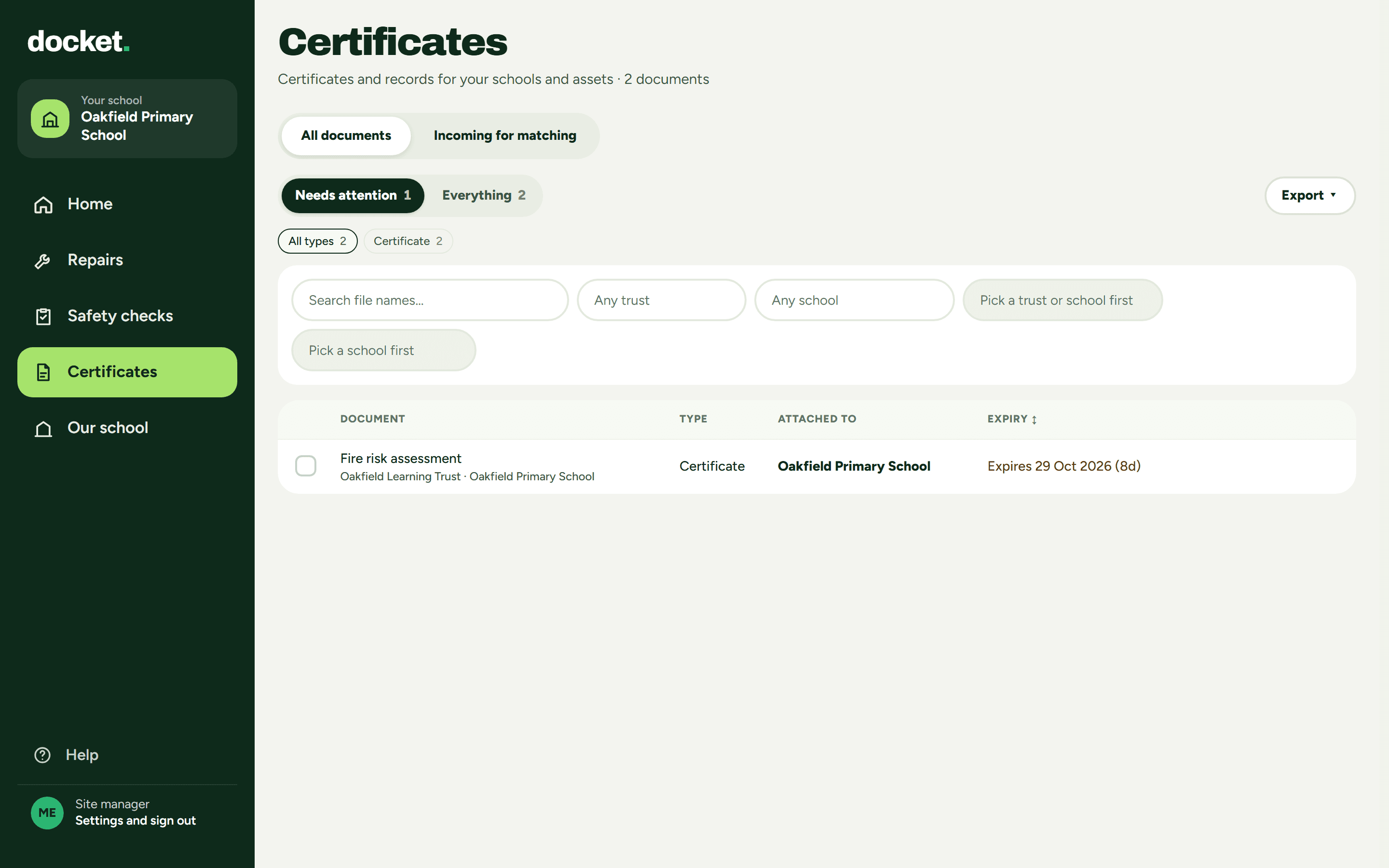Click the Pick a trust or school first selector
Image resolution: width=1389 pixels, height=868 pixels.
point(1062,299)
